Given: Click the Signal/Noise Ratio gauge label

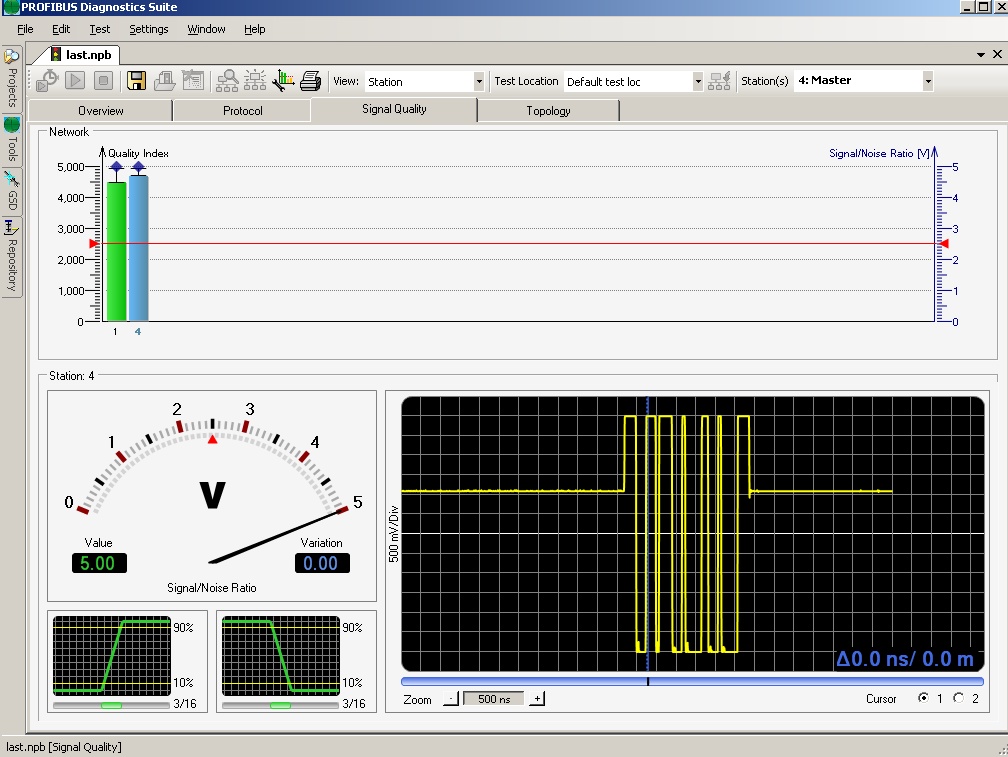Looking at the screenshot, I should click(x=212, y=587).
